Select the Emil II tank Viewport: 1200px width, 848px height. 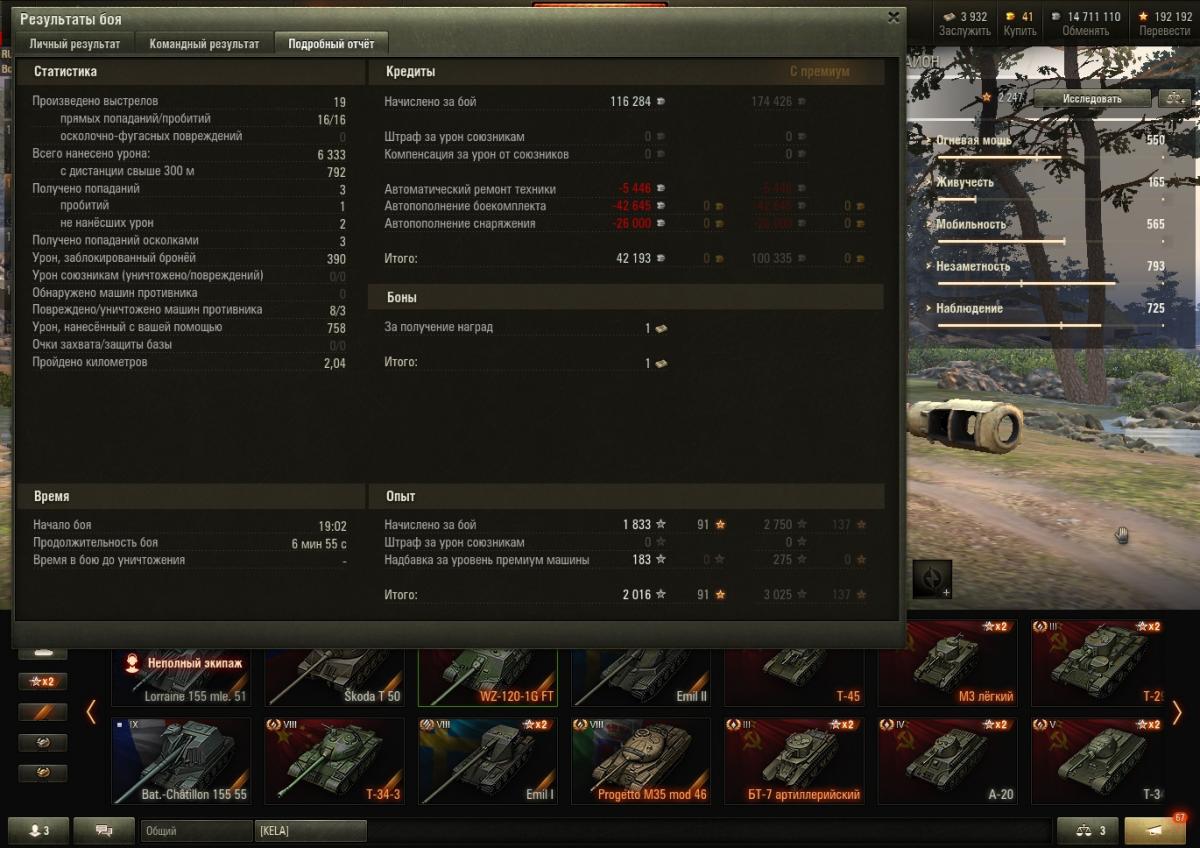click(641, 677)
